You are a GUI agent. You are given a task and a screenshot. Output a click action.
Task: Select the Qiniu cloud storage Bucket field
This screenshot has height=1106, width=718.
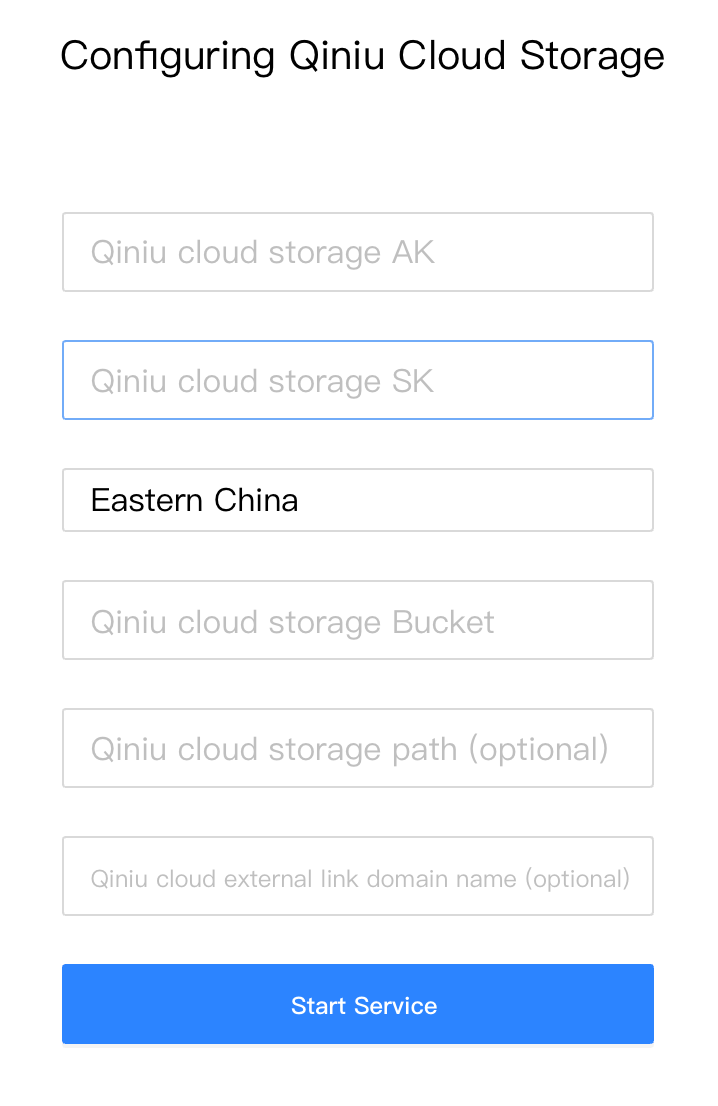(x=357, y=620)
